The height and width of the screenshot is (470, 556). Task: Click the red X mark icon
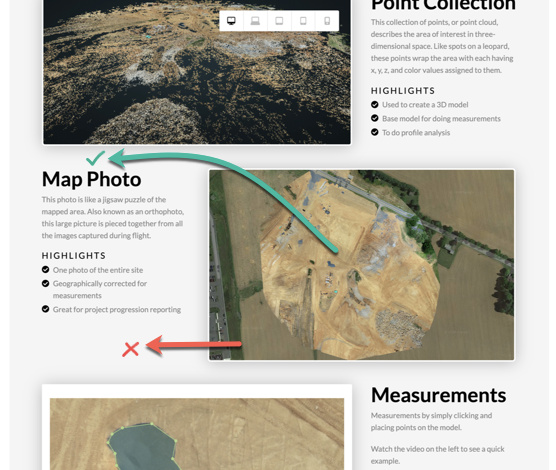(x=130, y=349)
